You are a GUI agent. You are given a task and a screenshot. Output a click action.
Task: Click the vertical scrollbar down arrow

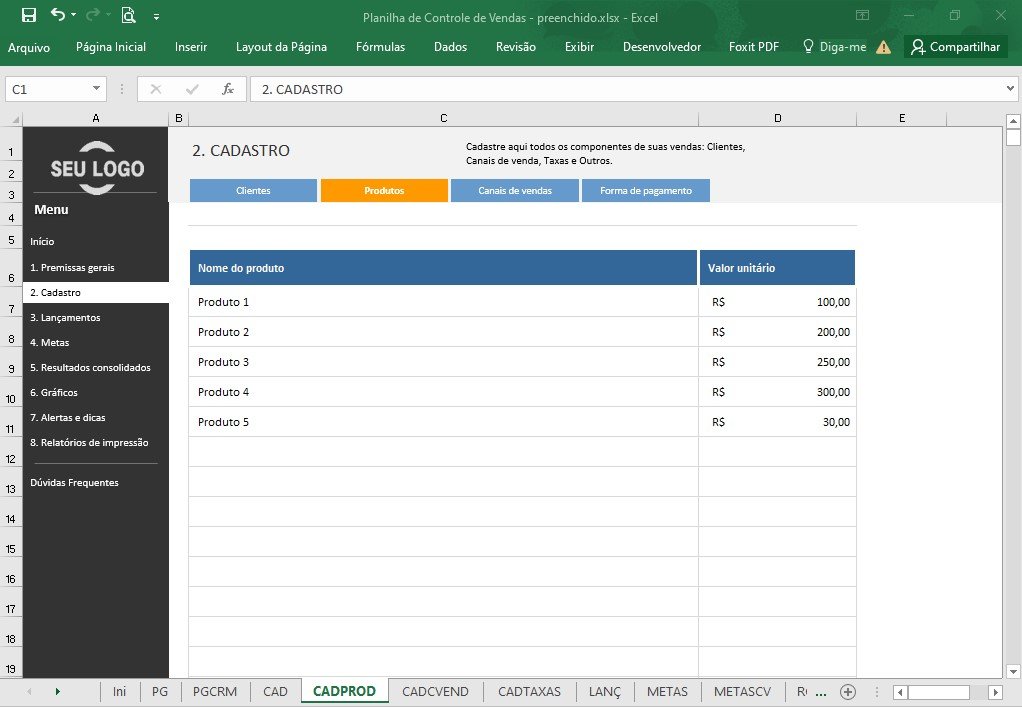pyautogui.click(x=1012, y=671)
